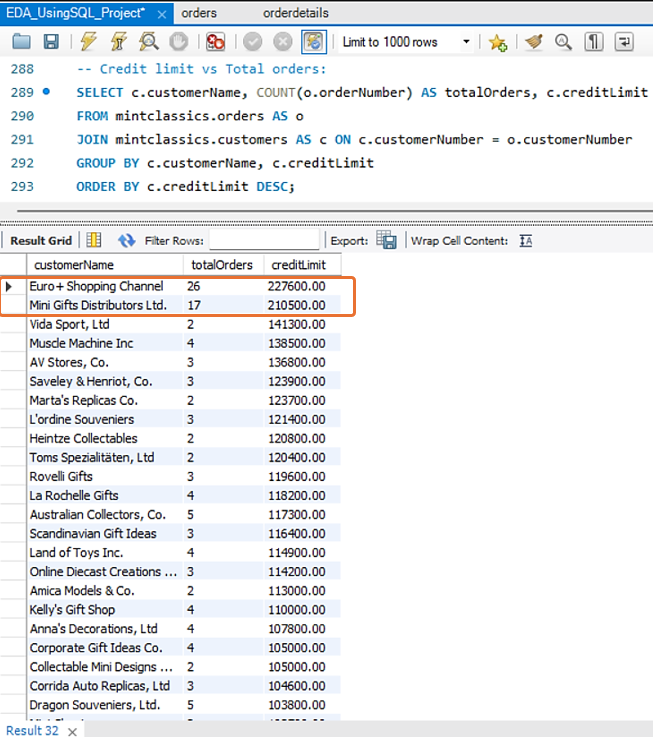Select Marta's Replicas Co. cell
The width and height of the screenshot is (653, 737).
click(x=105, y=400)
